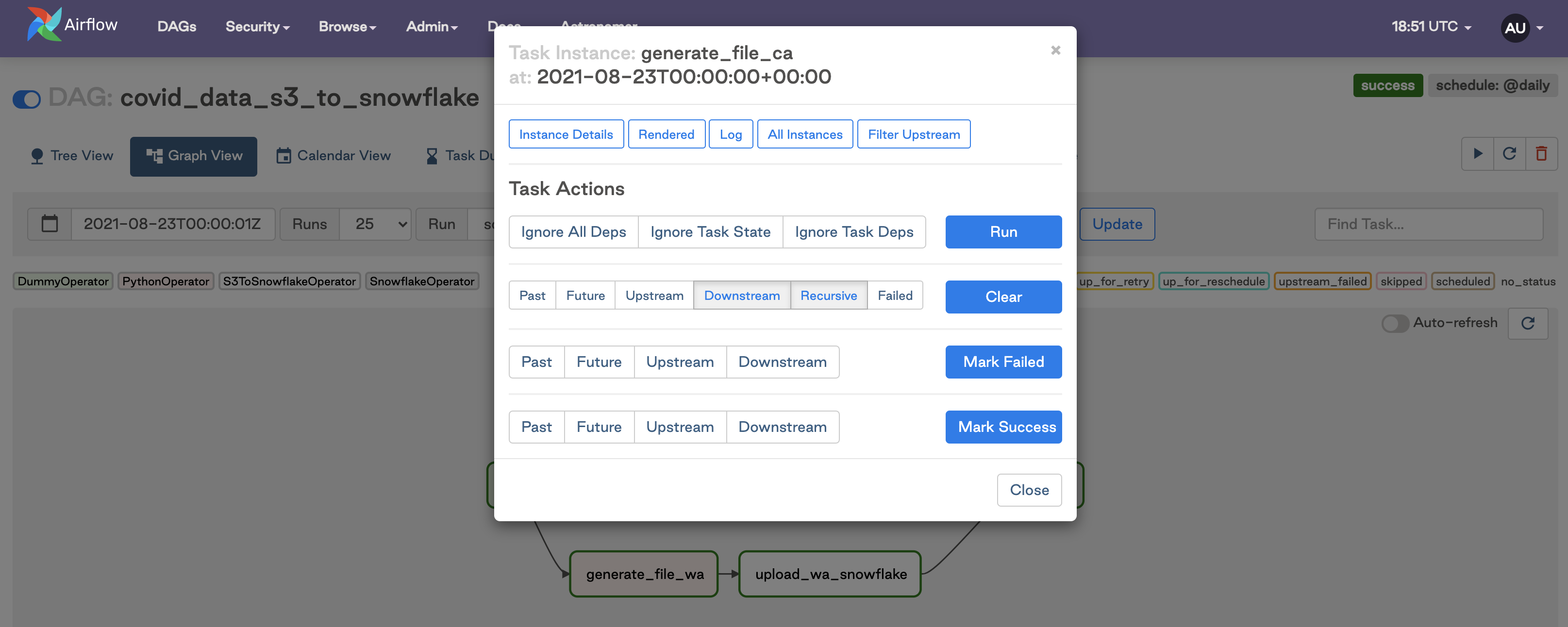The width and height of the screenshot is (1568, 627).
Task: Toggle Upstream in the Mark Success row
Action: click(x=680, y=427)
